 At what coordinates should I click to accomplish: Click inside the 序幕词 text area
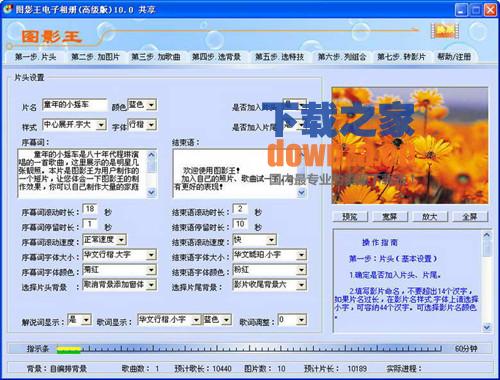pyautogui.click(x=82, y=173)
